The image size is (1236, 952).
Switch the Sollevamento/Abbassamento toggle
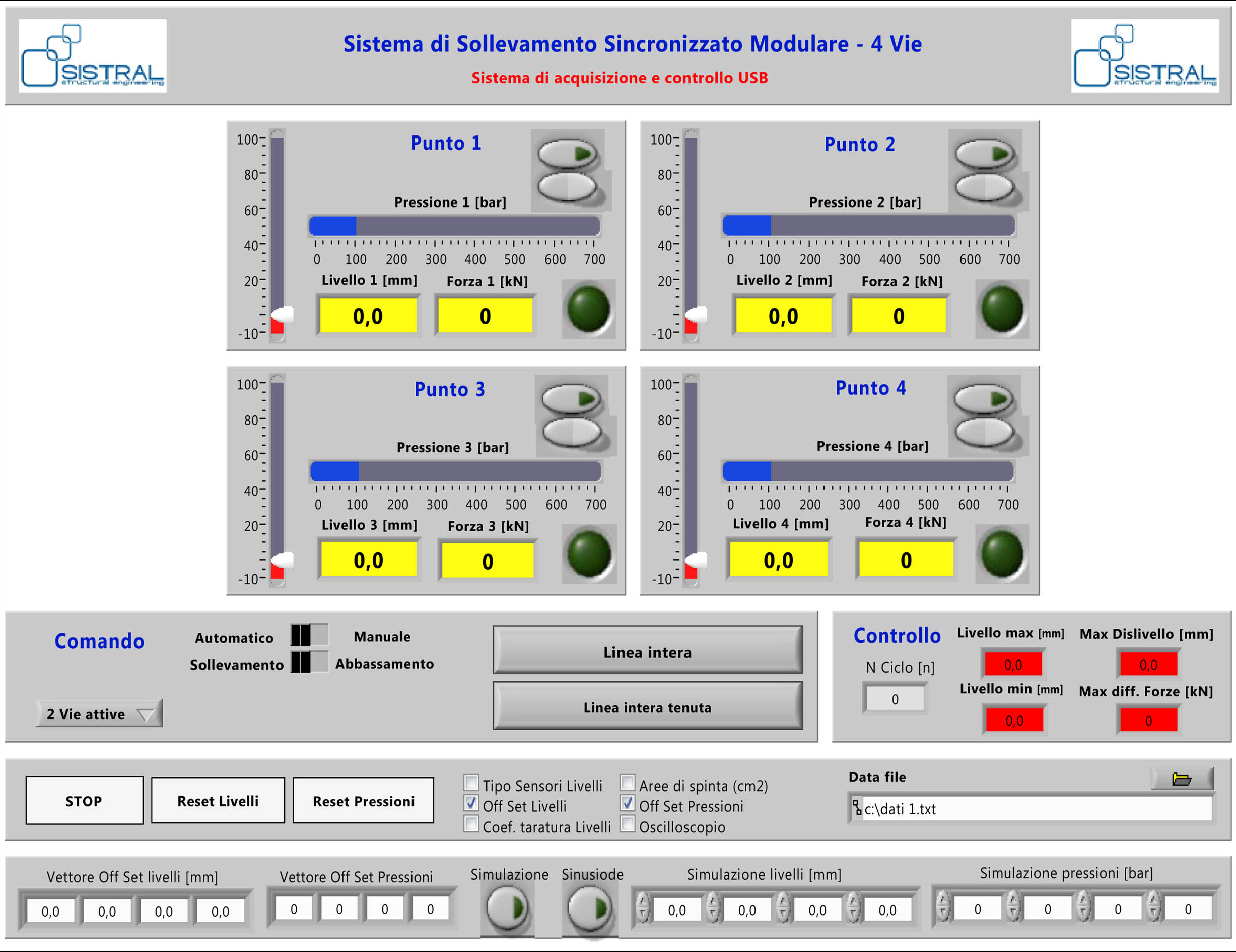click(309, 662)
